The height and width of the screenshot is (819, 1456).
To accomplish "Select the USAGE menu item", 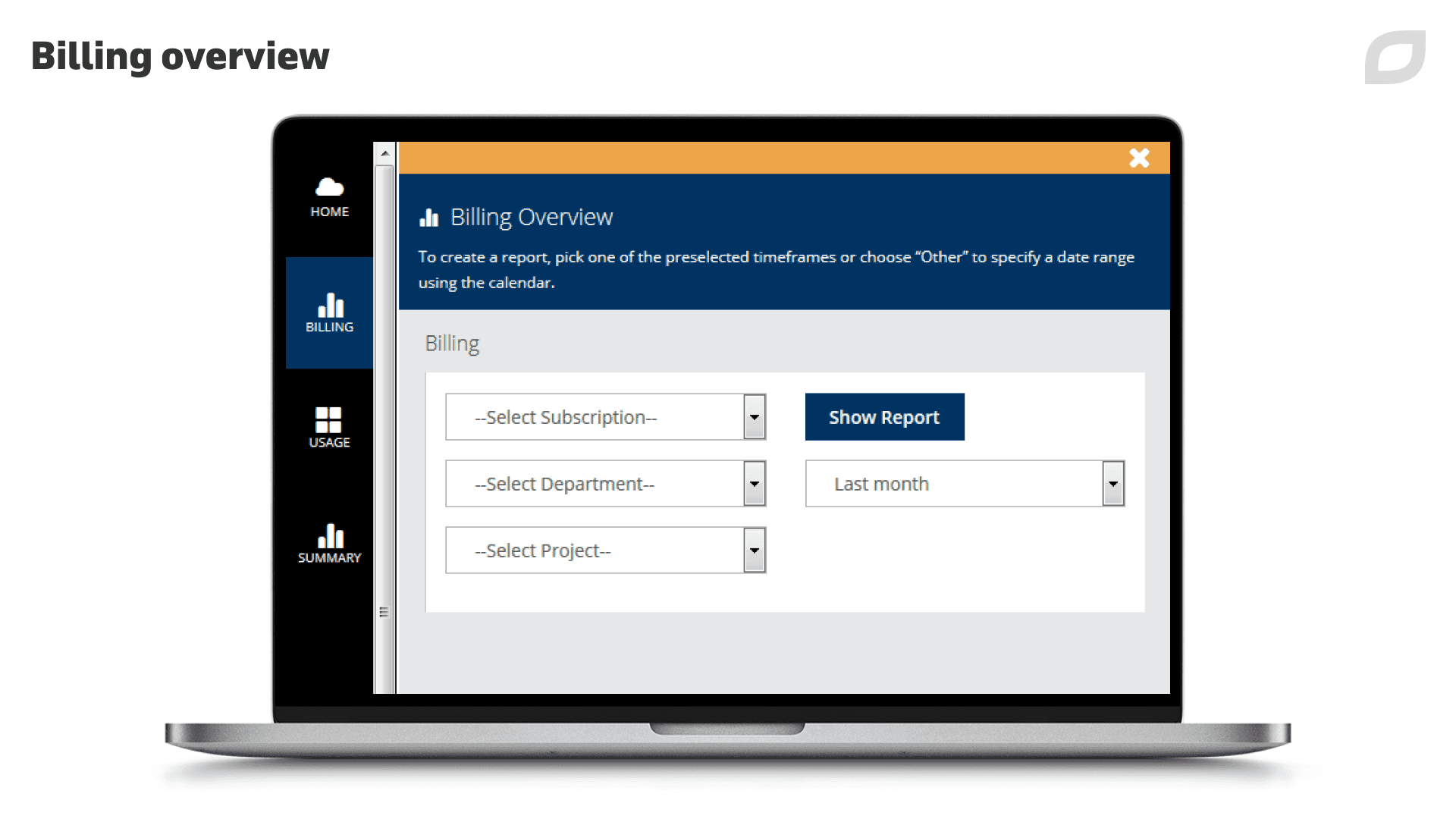I will pos(330,427).
